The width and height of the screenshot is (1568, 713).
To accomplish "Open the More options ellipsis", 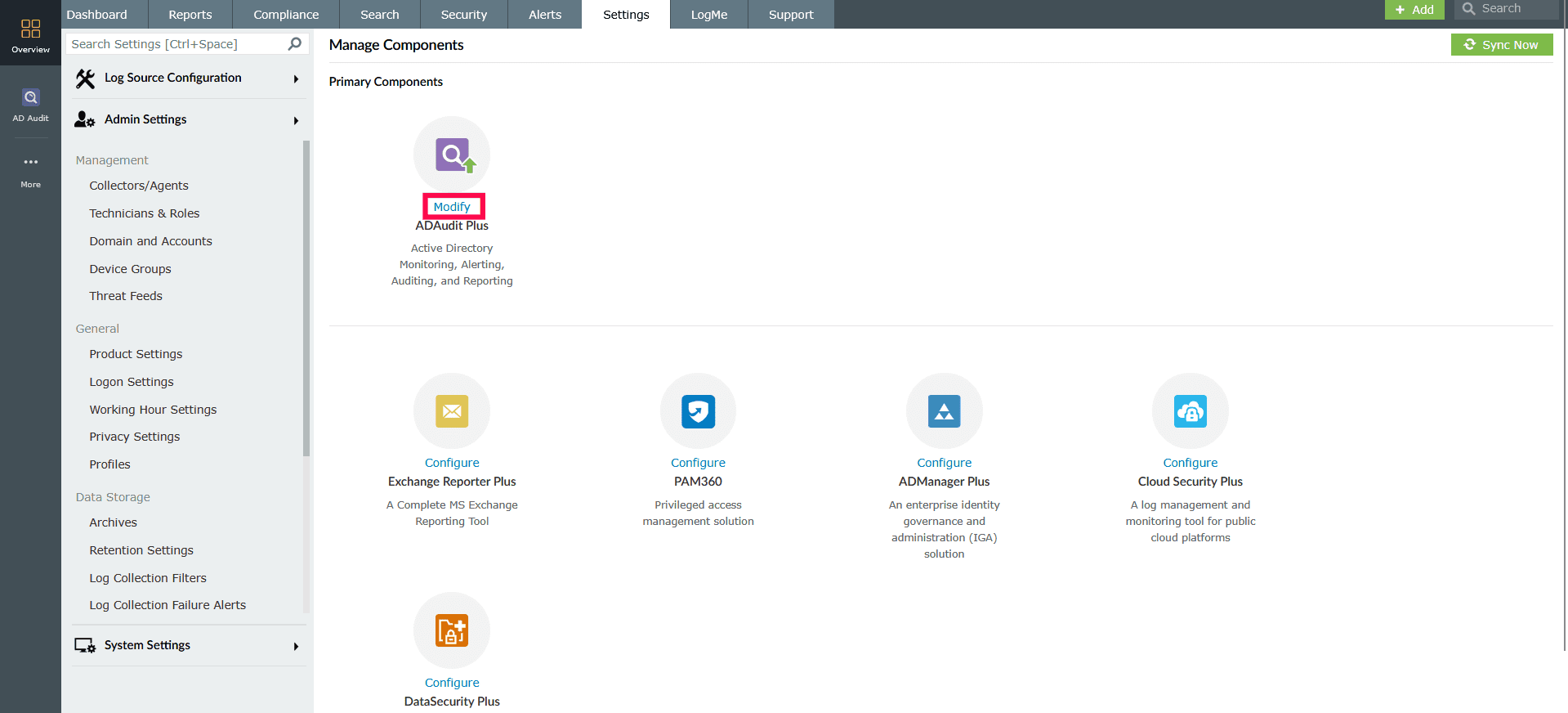I will coord(30,162).
